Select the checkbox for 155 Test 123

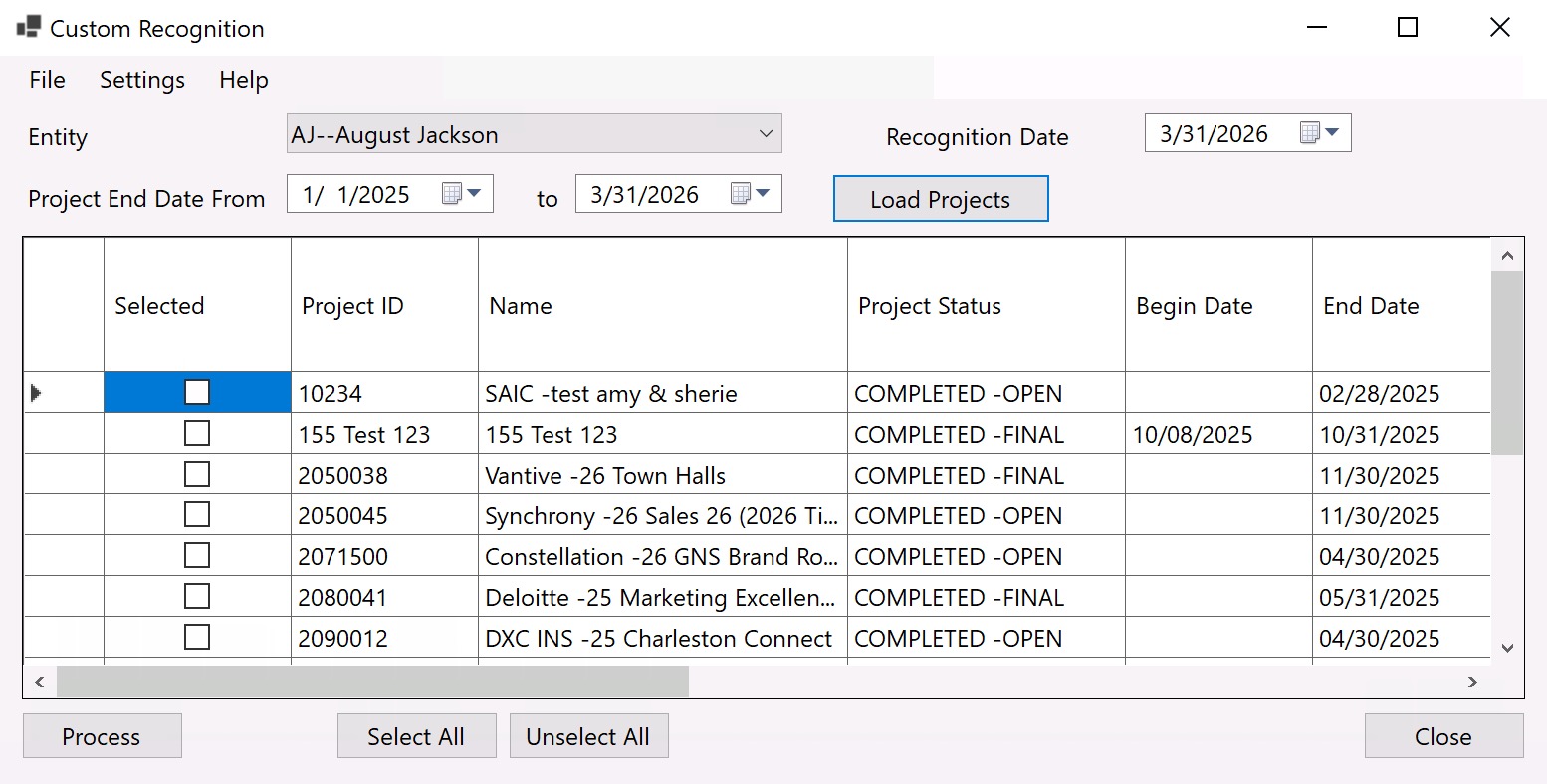click(196, 433)
